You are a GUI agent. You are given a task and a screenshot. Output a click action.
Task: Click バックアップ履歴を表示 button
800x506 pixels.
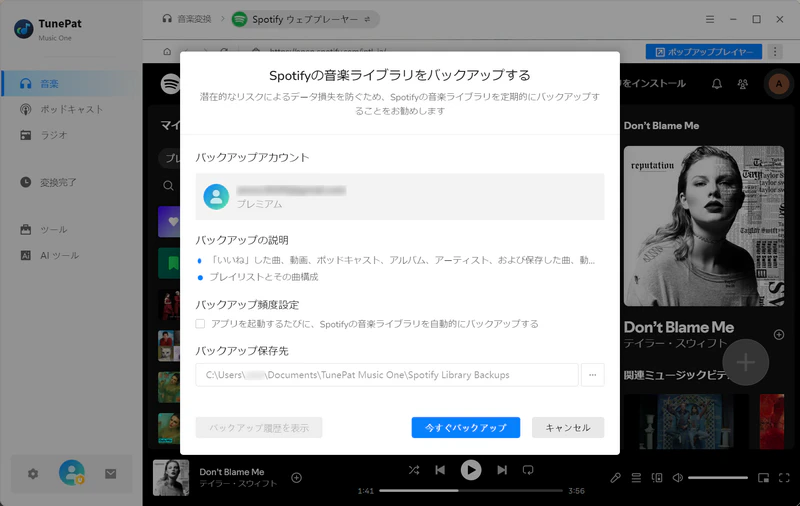click(259, 427)
